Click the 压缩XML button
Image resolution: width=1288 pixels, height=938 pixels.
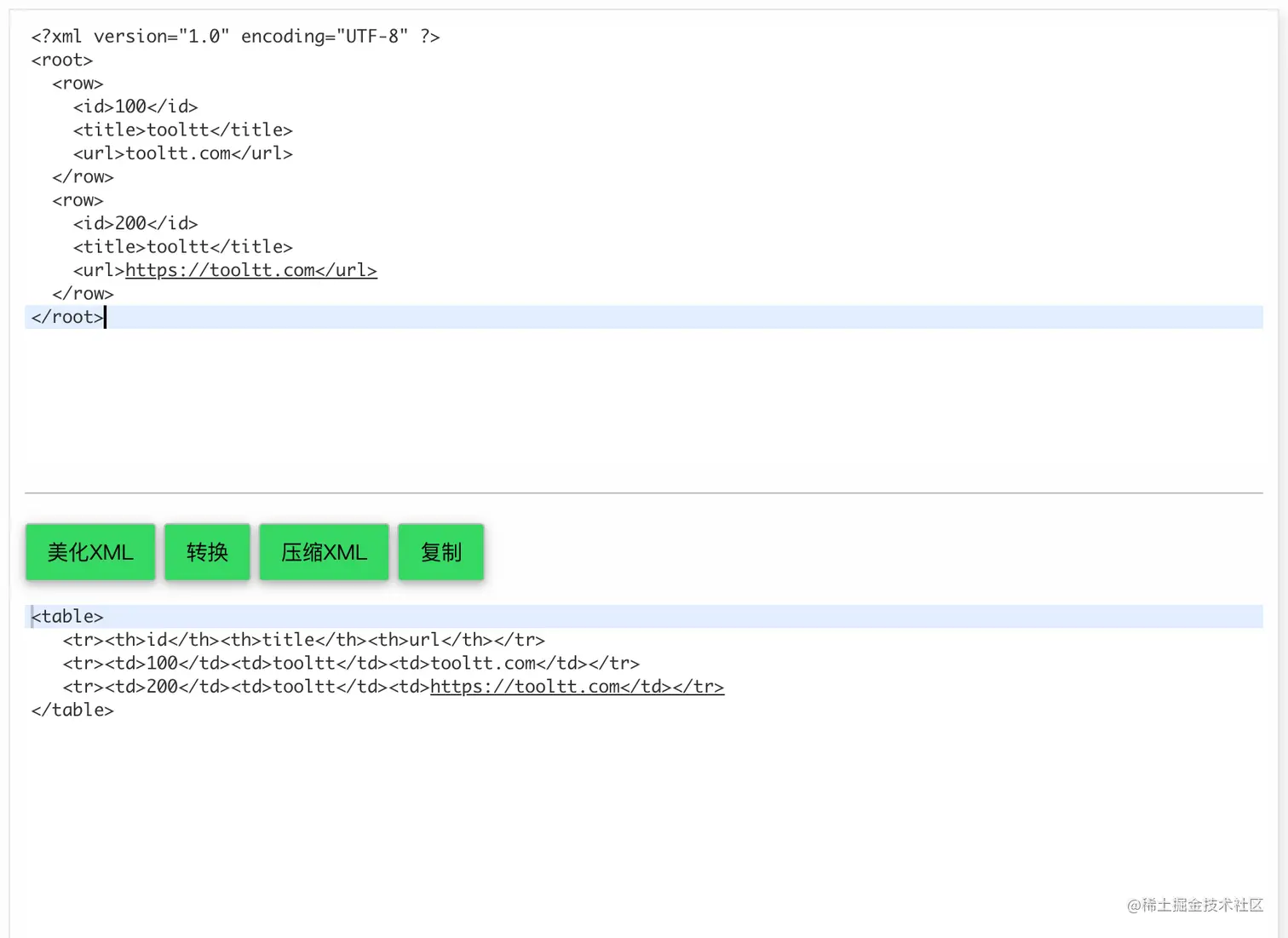click(324, 552)
